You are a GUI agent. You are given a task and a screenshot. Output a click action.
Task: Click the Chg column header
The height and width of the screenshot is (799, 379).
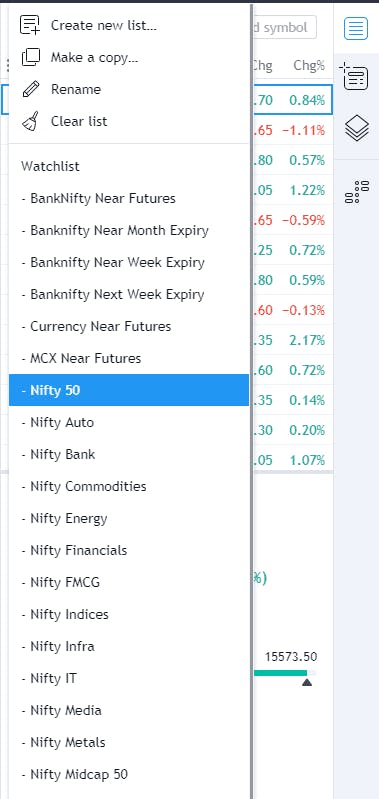point(263,66)
